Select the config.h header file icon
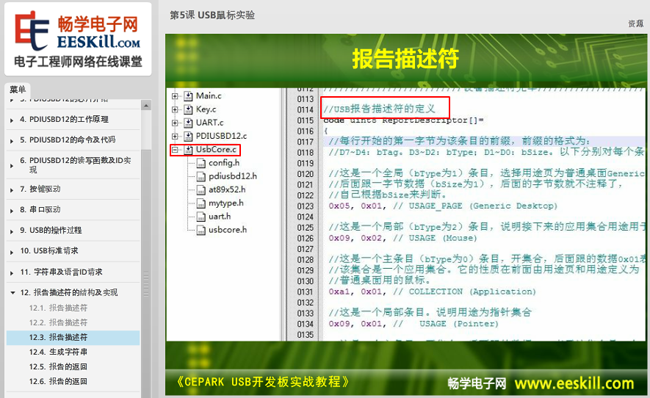The width and height of the screenshot is (650, 398). tap(201, 163)
